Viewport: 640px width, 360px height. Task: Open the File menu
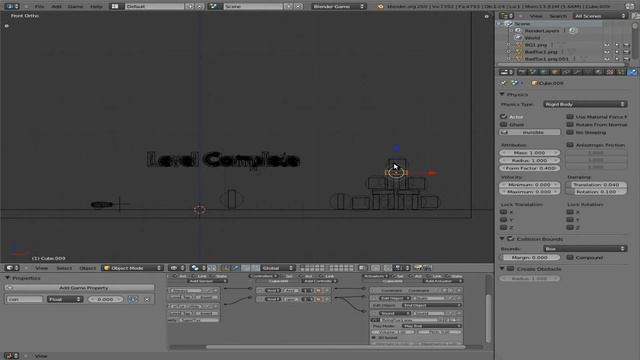[39, 6]
